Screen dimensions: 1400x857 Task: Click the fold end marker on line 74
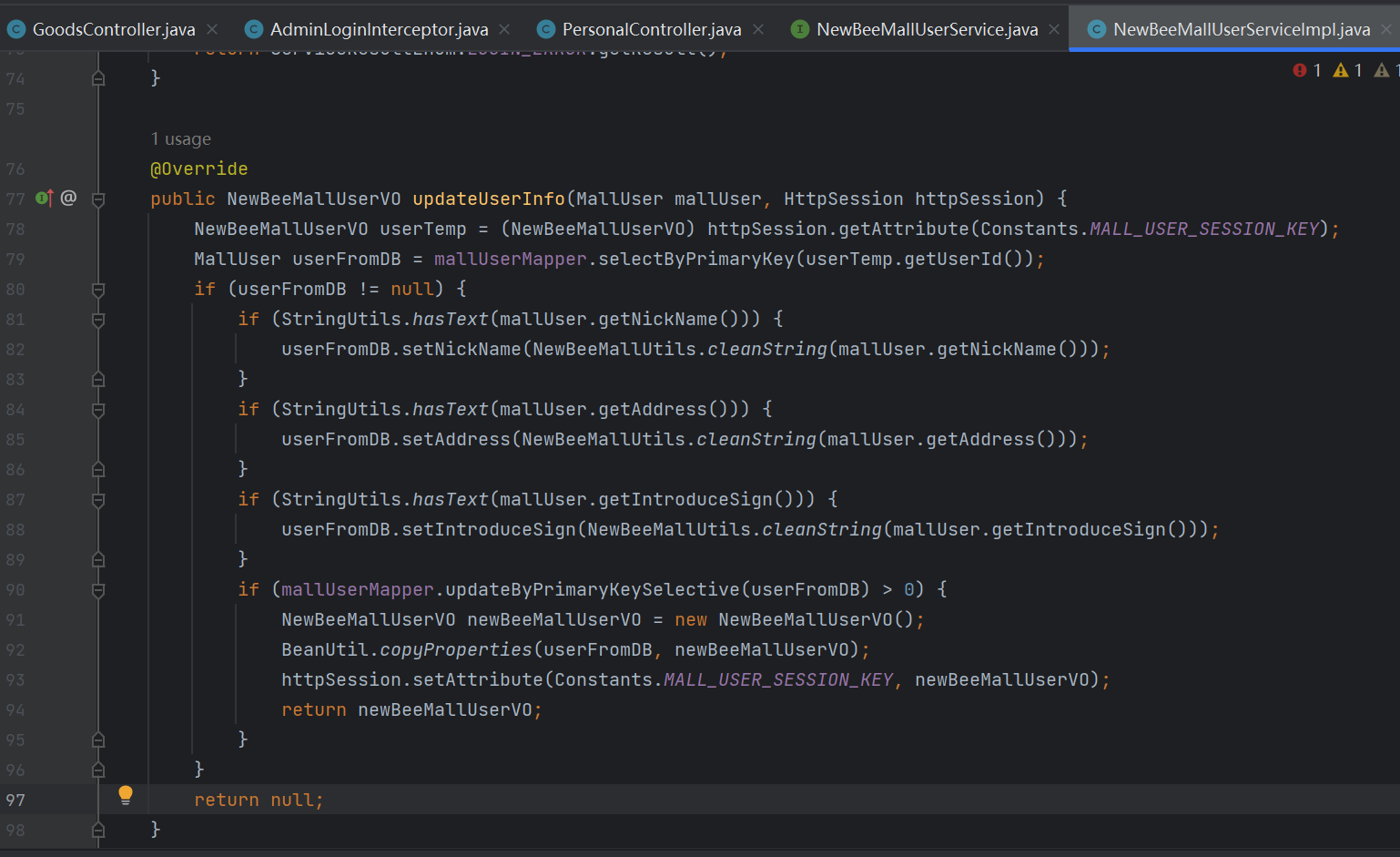[98, 78]
